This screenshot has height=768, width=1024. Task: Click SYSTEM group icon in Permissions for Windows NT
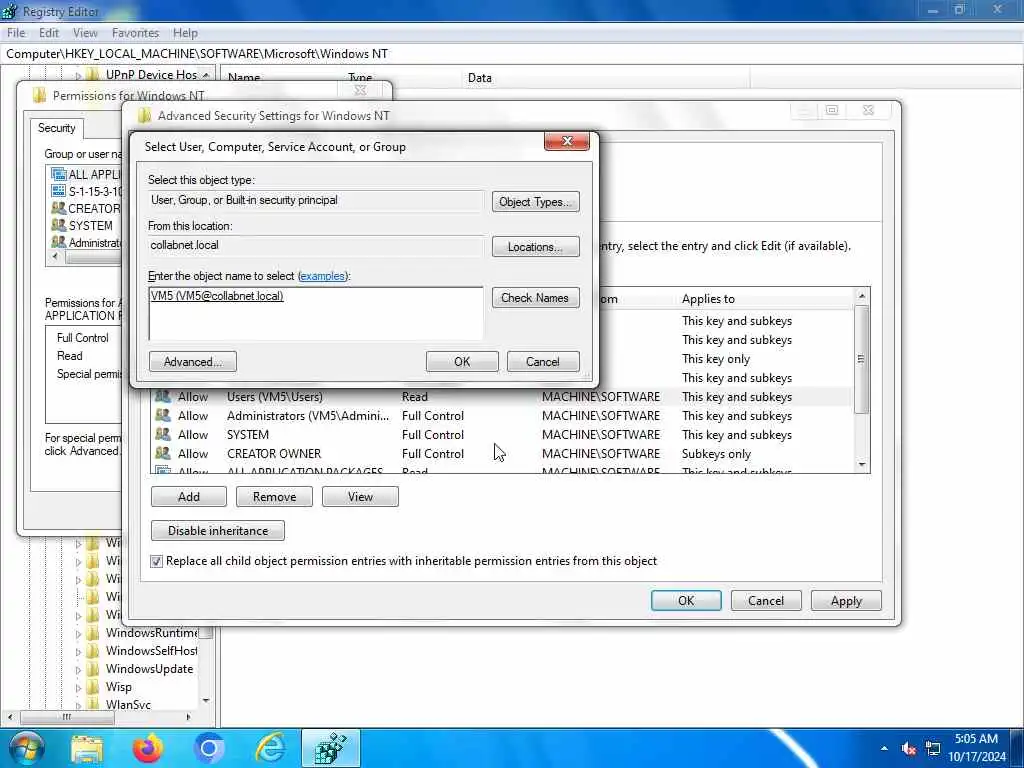click(x=59, y=225)
